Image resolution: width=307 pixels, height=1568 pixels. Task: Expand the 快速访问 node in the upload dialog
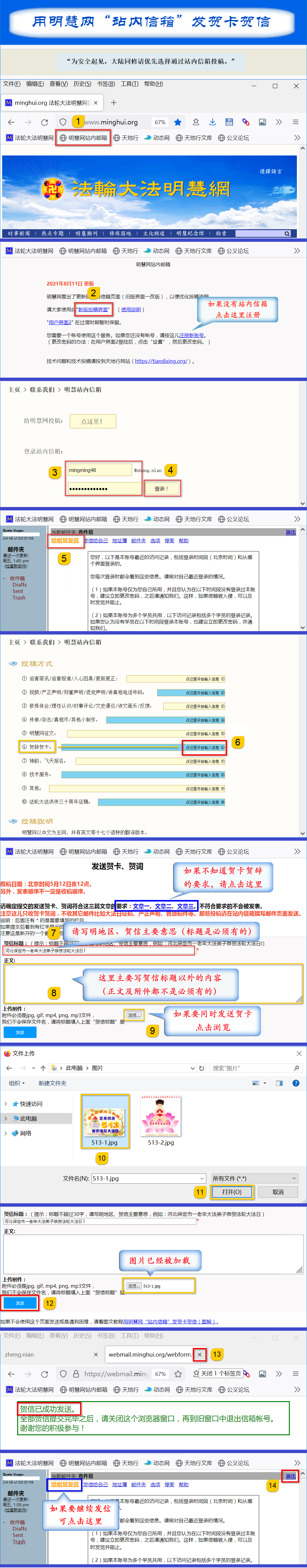click(x=6, y=1104)
